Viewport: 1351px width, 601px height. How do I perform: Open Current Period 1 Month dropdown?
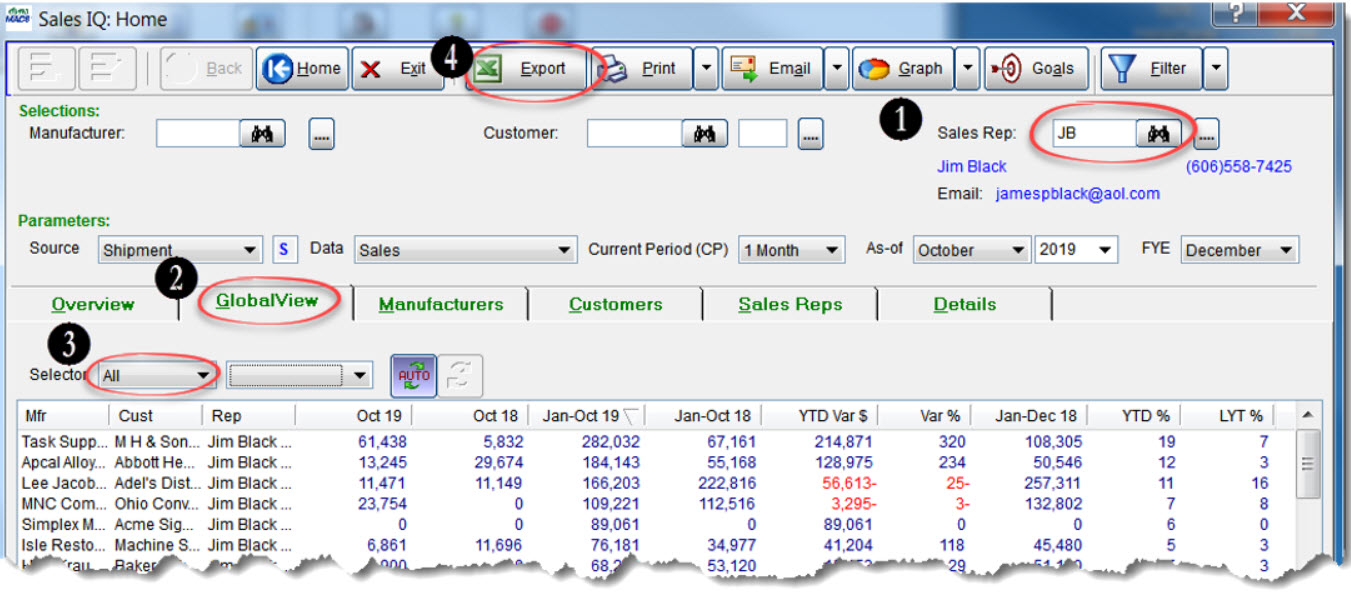click(x=791, y=250)
